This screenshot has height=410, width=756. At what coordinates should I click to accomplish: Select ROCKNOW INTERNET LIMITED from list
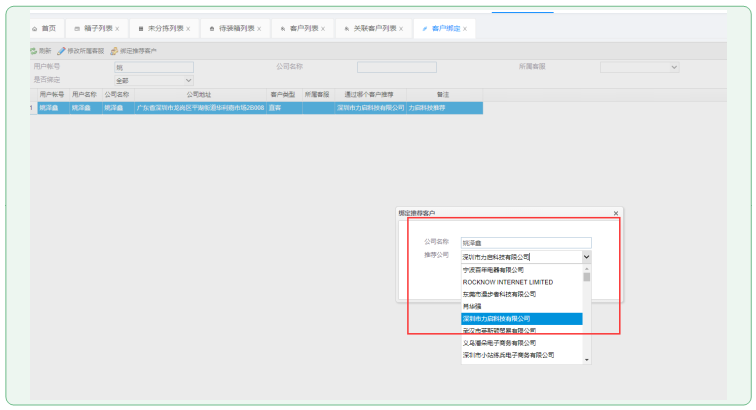click(508, 282)
